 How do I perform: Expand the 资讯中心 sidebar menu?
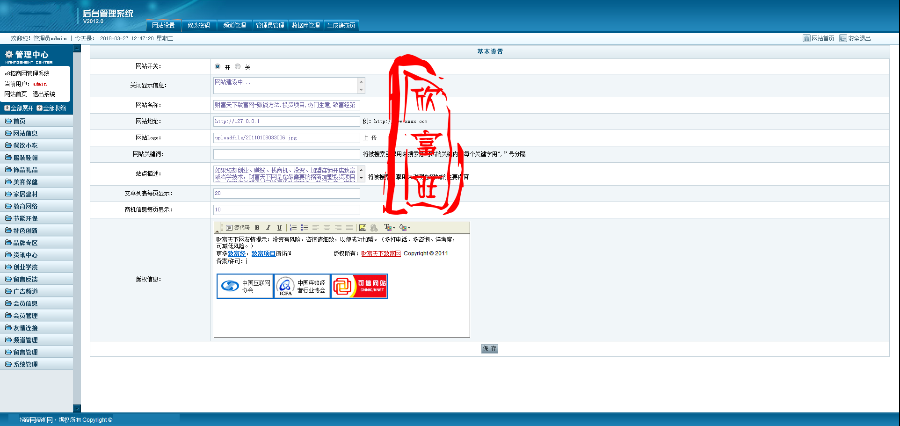coord(37,255)
